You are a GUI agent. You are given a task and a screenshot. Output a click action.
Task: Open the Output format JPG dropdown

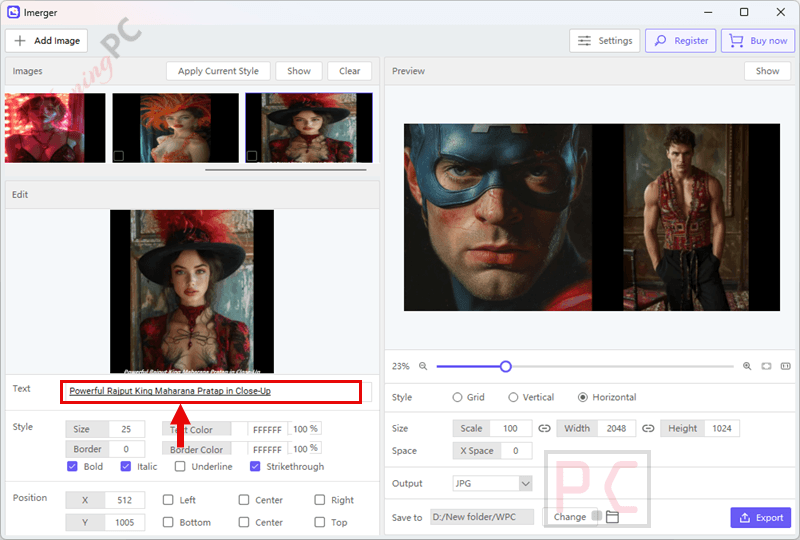(492, 483)
